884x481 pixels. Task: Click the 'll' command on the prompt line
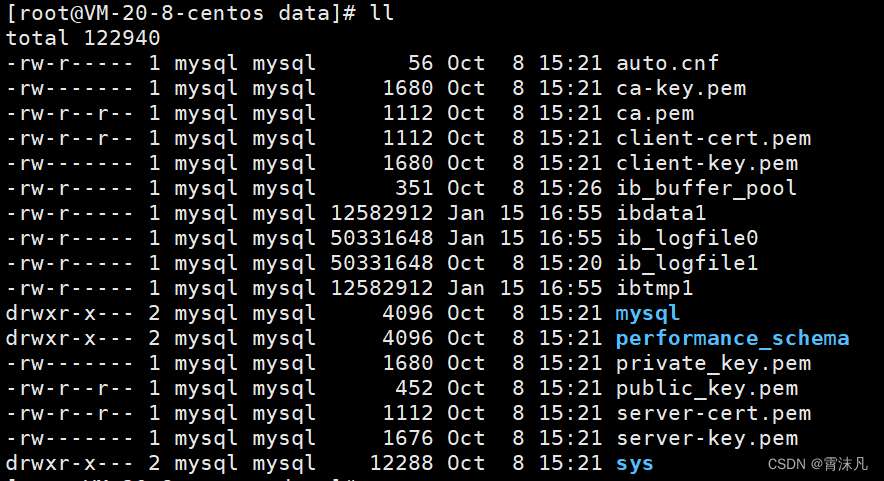[x=381, y=13]
